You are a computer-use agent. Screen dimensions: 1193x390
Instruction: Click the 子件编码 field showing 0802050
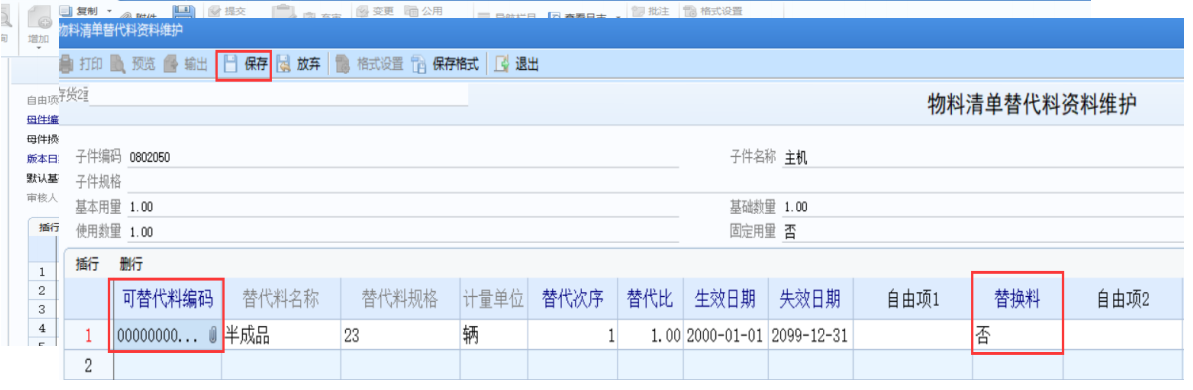point(403,157)
